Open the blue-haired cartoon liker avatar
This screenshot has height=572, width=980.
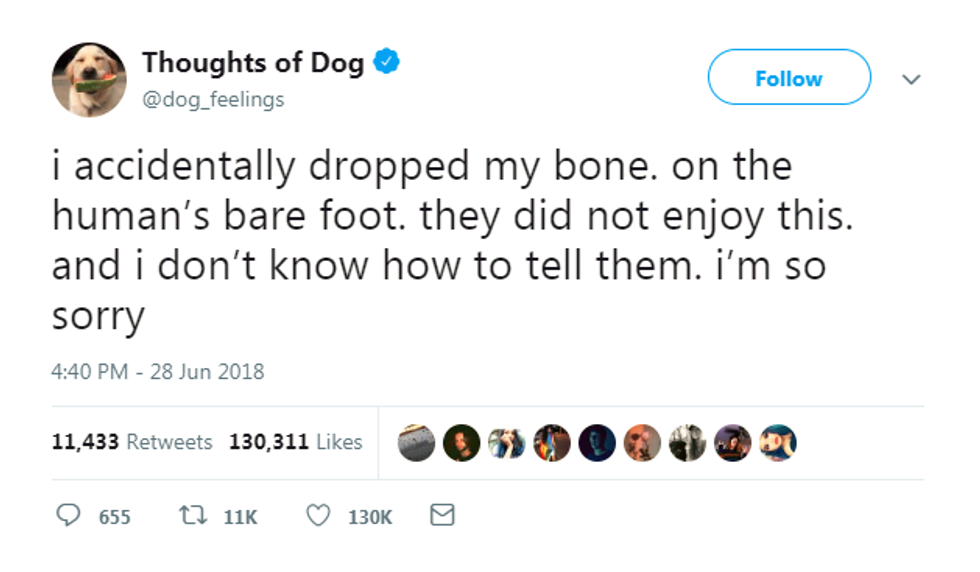[779, 442]
